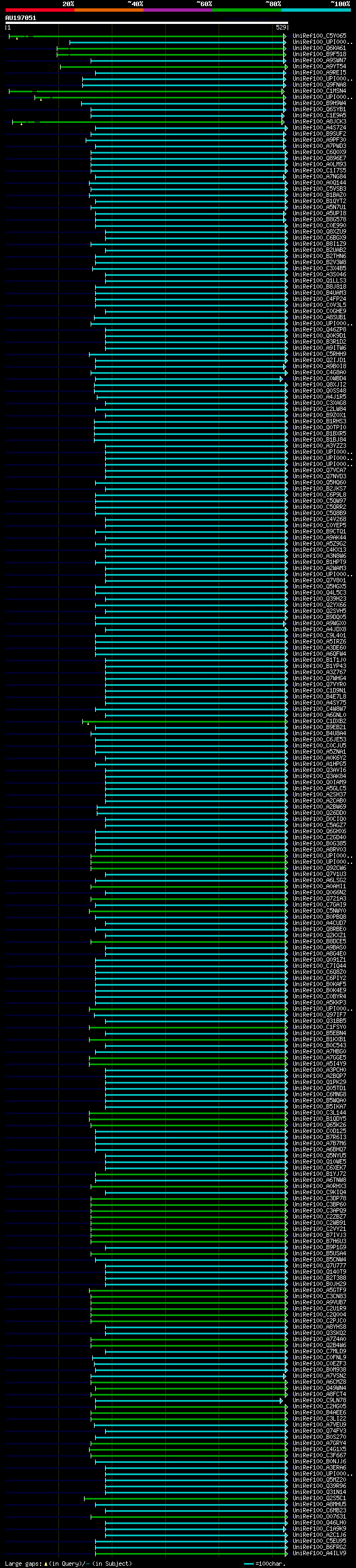Open hit UniRef100_B0G385
The height and width of the screenshot is (1568, 356).
(319, 844)
